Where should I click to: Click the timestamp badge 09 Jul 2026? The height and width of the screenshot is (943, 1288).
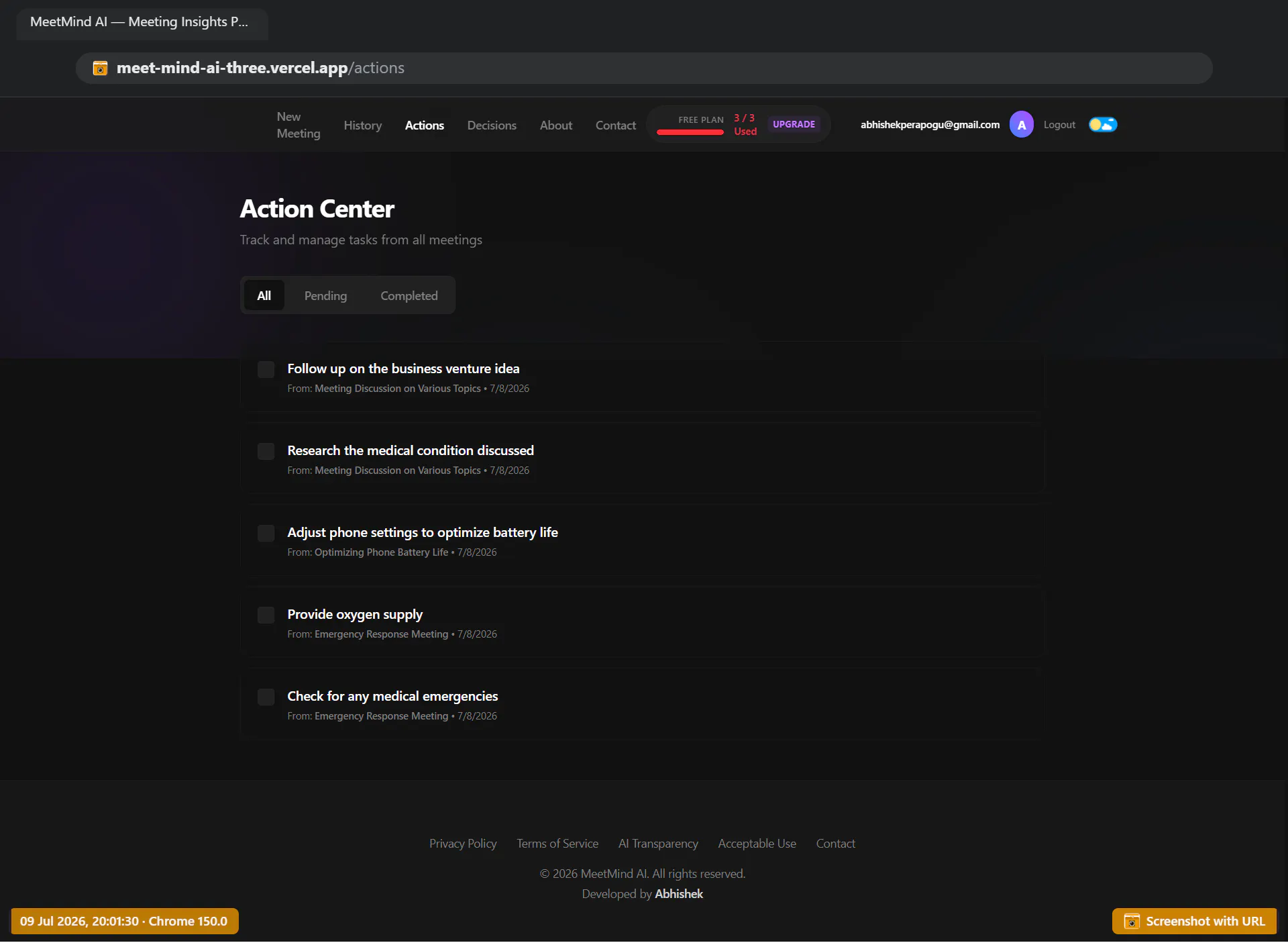(x=124, y=922)
